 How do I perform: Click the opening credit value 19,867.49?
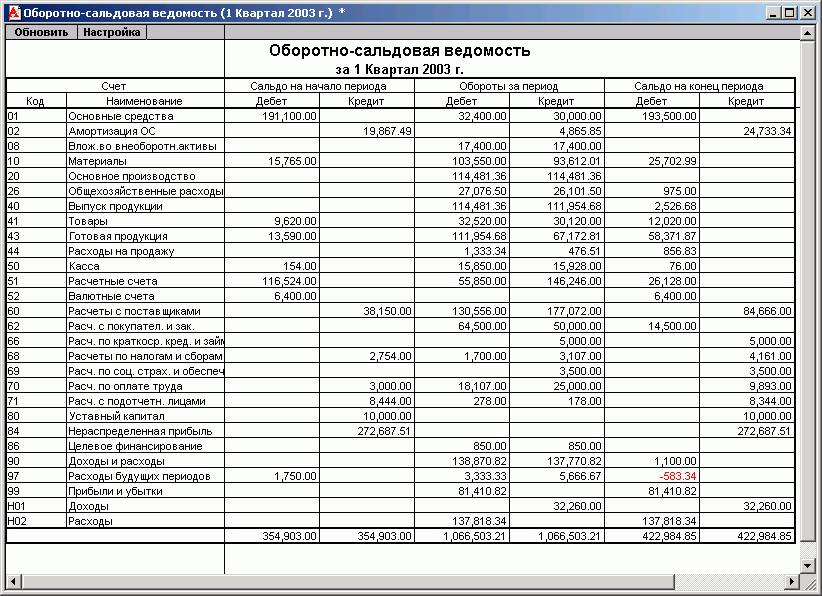click(x=387, y=132)
